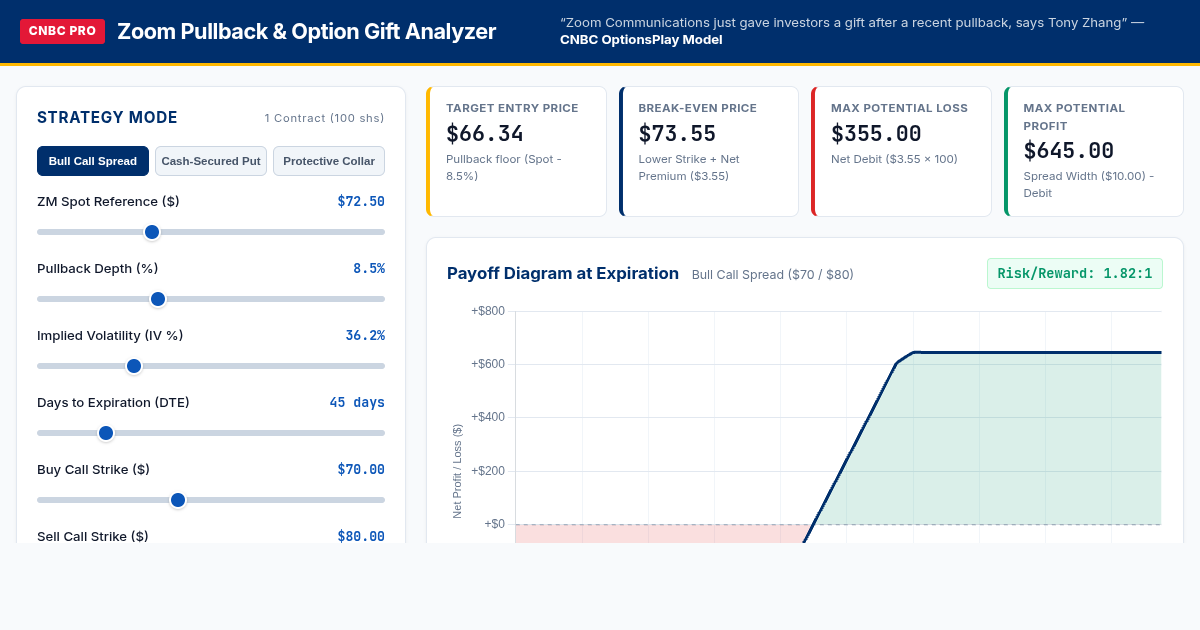Click the Max Potential Profit card
This screenshot has width=1200, height=630.
[1094, 151]
